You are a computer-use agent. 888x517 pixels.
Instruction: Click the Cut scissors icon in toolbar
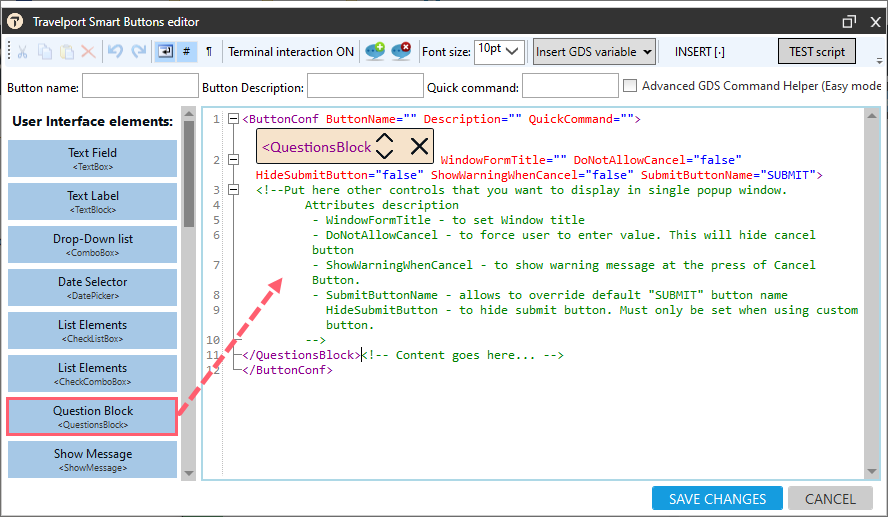click(24, 52)
